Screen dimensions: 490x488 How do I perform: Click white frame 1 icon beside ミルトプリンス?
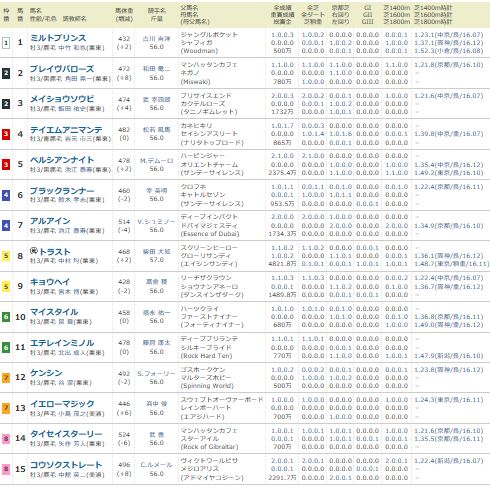point(6,43)
